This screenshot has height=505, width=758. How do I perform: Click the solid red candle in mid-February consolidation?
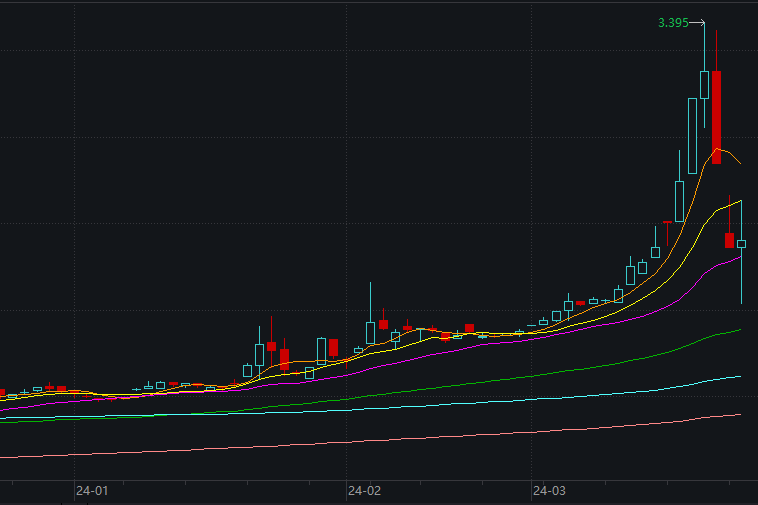pyautogui.click(x=469, y=328)
